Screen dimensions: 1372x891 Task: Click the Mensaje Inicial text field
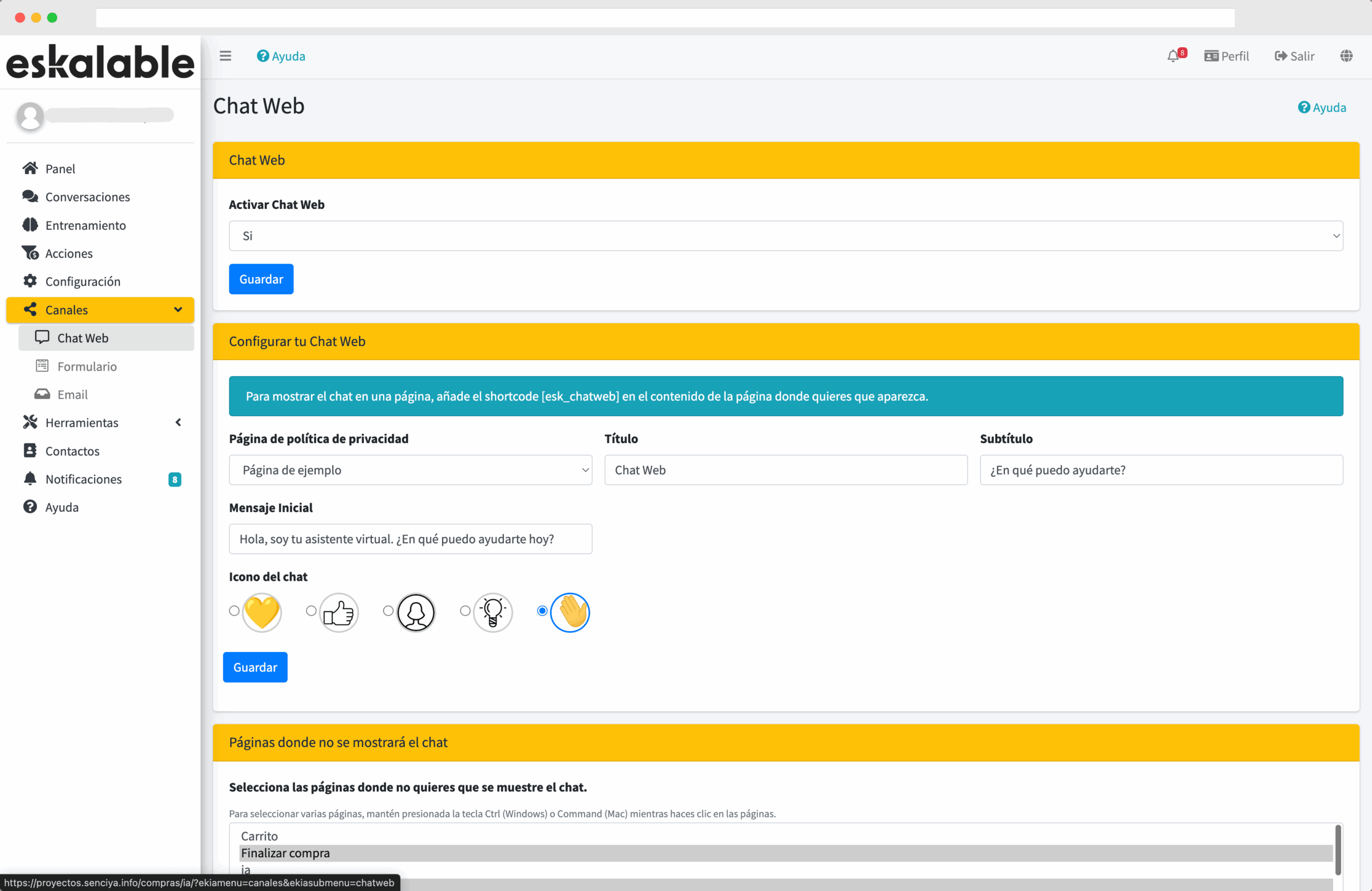410,539
